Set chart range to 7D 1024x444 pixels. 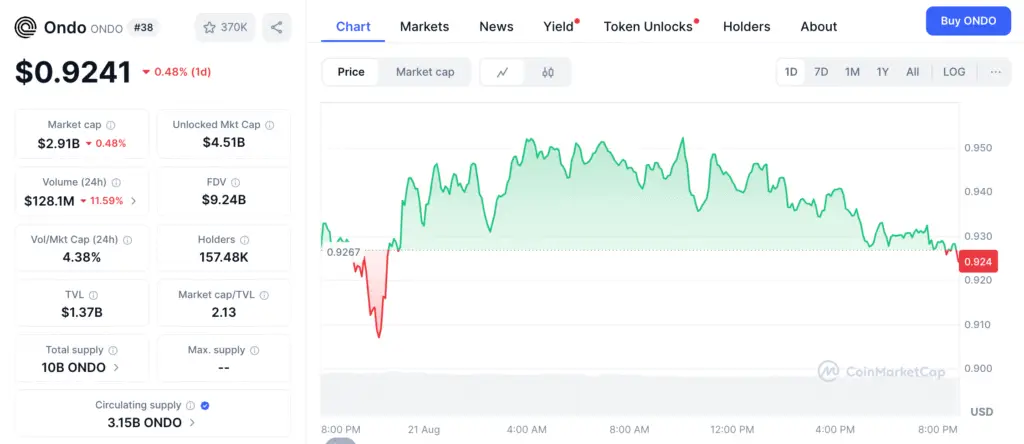tap(821, 72)
